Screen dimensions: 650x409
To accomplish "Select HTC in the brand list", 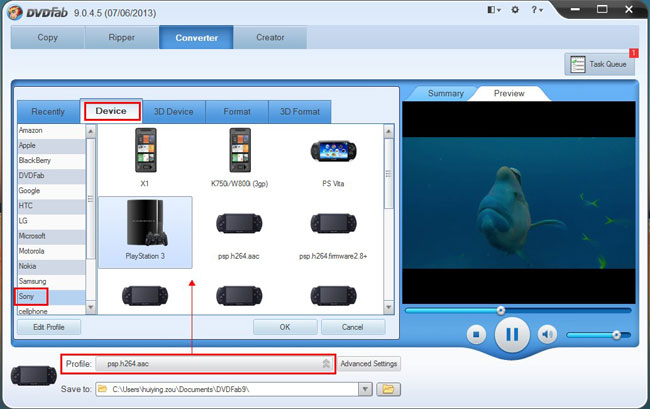I will click(x=51, y=206).
